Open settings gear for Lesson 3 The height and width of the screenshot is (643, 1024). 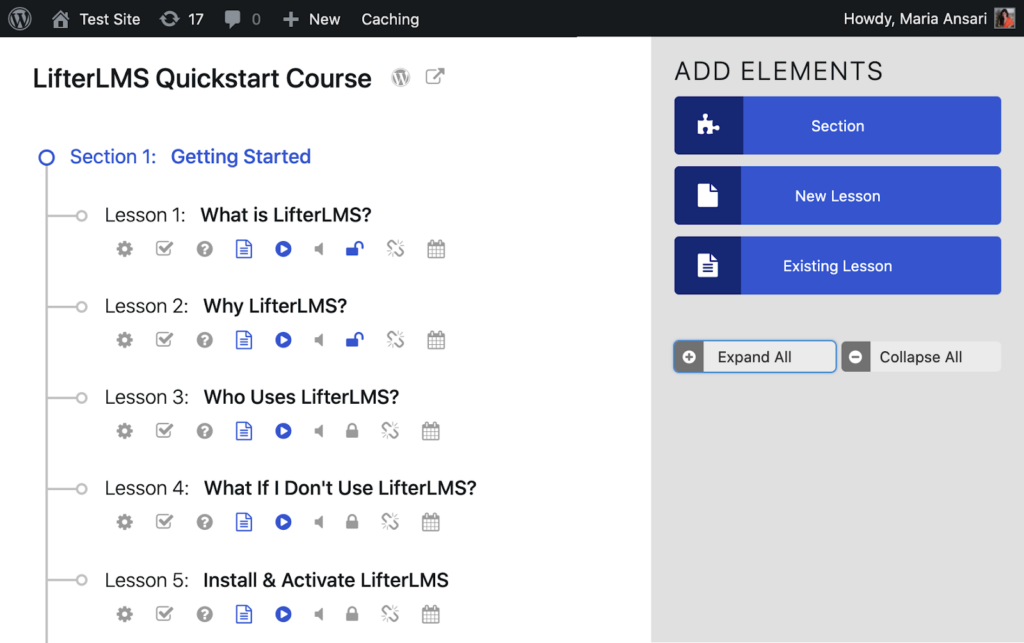tap(125, 431)
